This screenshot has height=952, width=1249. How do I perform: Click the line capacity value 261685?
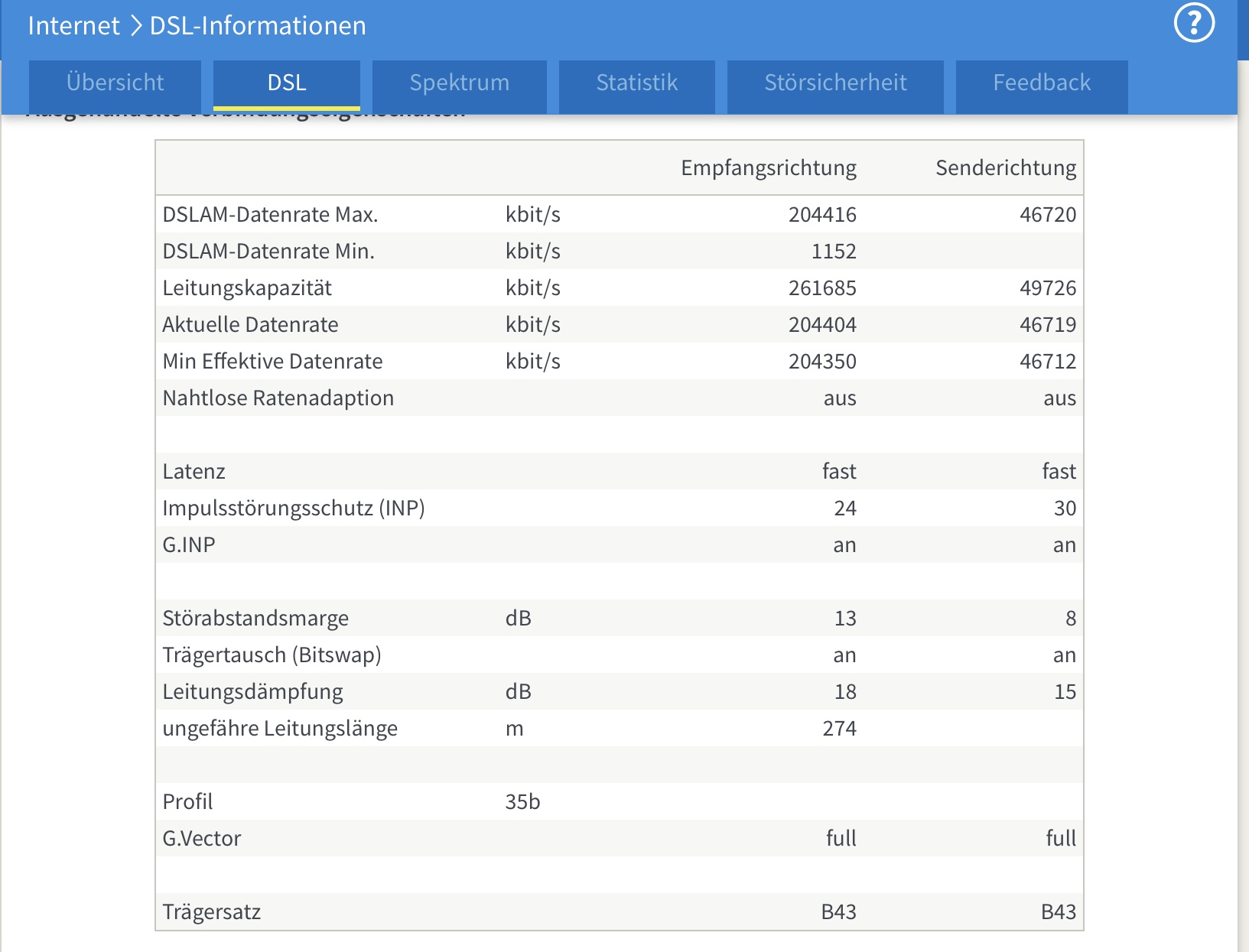822,288
